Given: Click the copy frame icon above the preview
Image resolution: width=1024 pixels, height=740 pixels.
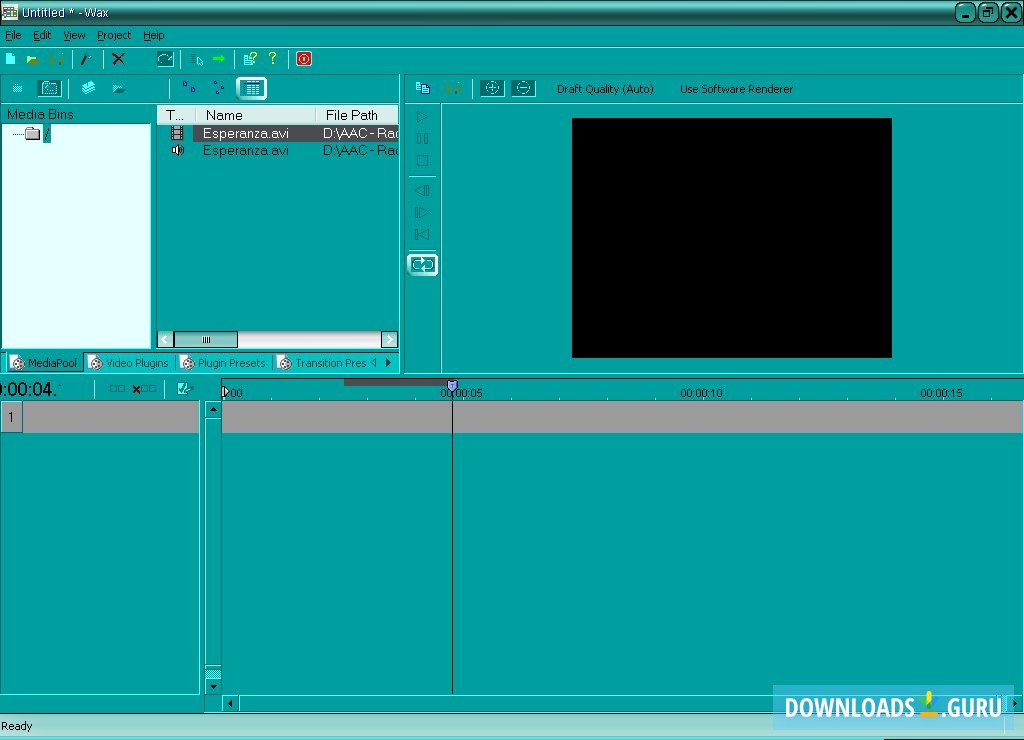Looking at the screenshot, I should (422, 88).
